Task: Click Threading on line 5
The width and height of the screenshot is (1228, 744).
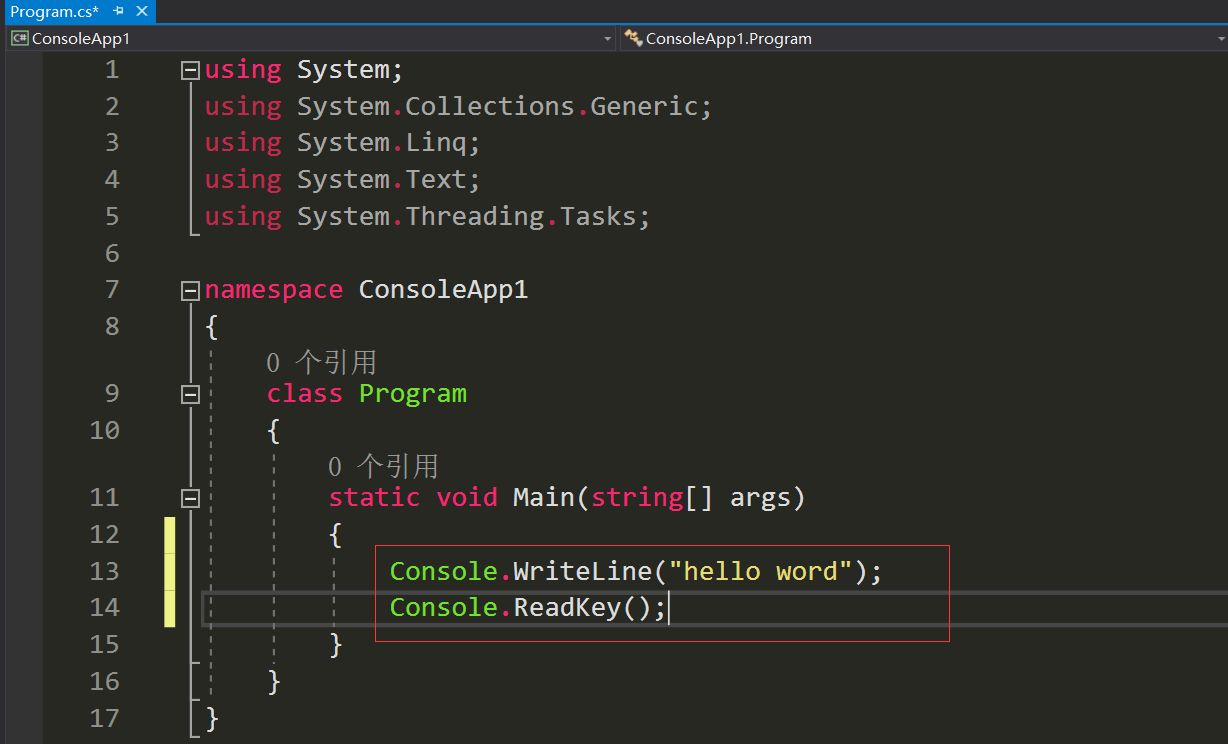Action: coord(475,217)
